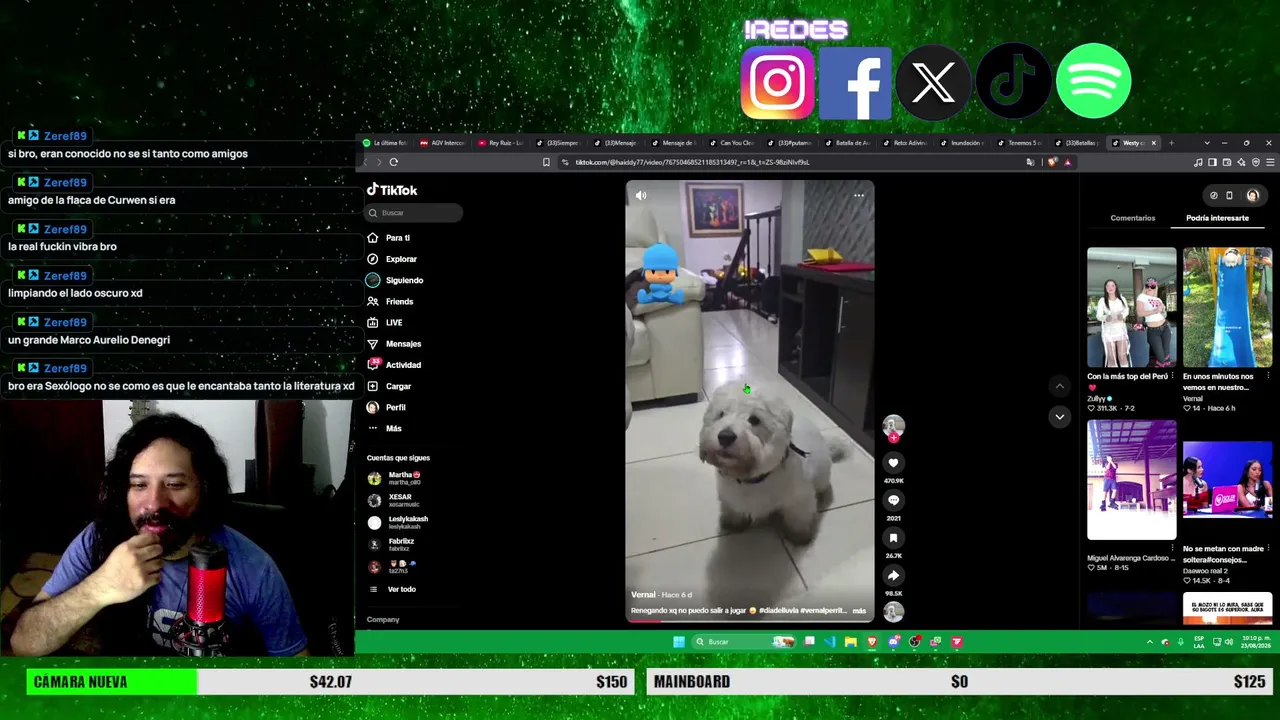
Task: Open the video's three-dot options menu
Action: coord(859,195)
